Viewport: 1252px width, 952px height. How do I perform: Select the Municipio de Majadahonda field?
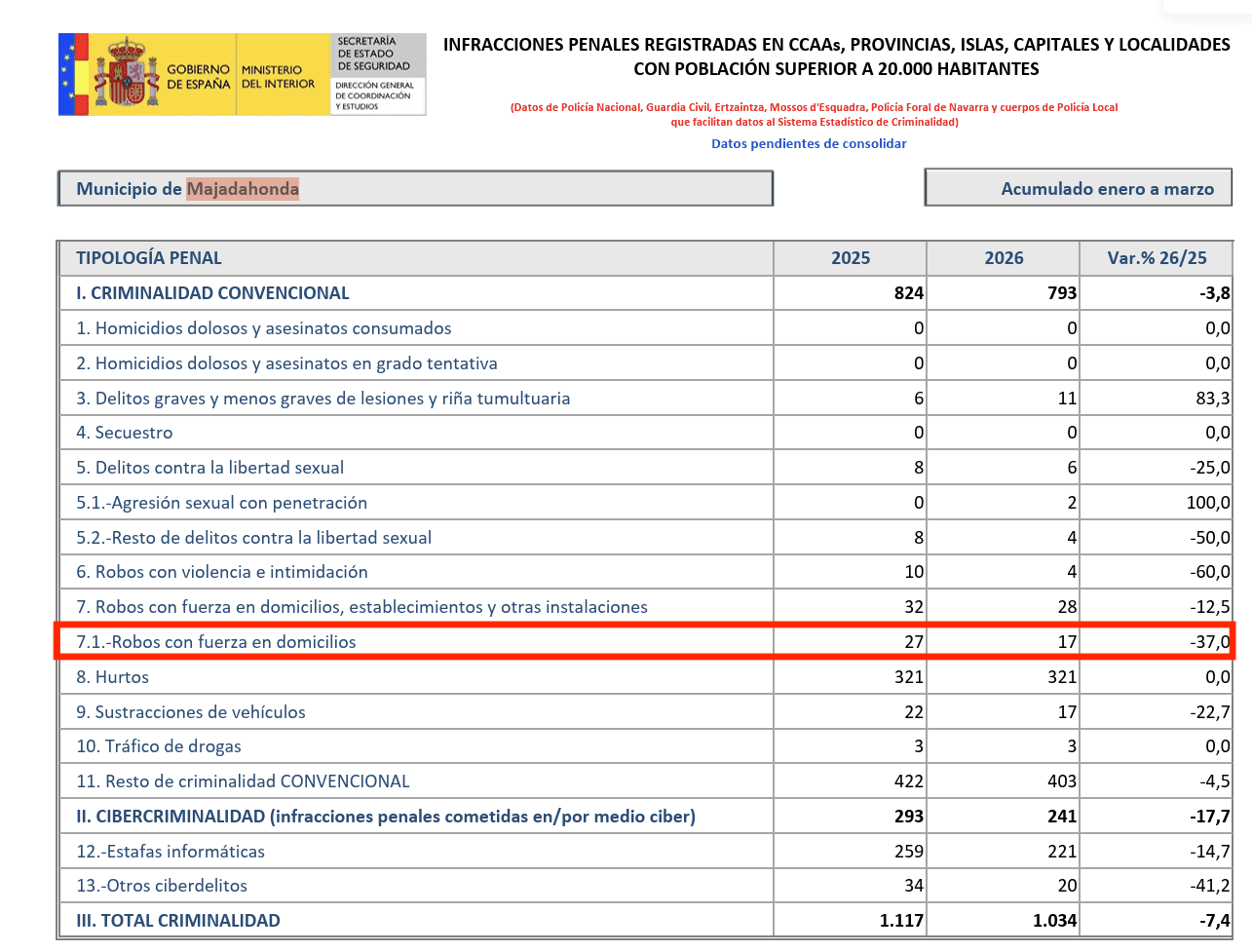pos(415,188)
